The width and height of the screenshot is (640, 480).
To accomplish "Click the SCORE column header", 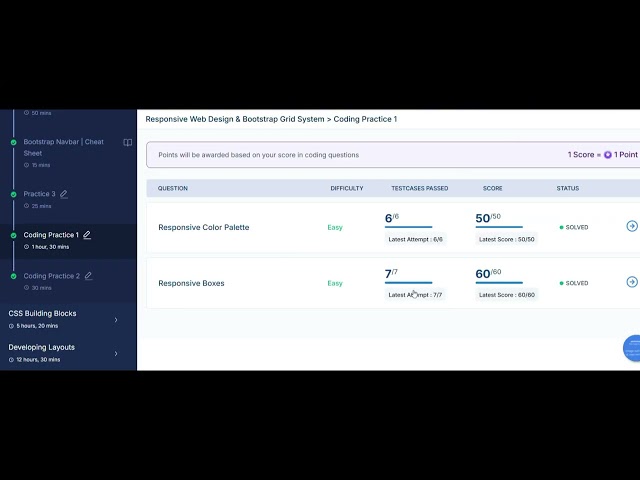I will pos(493,188).
